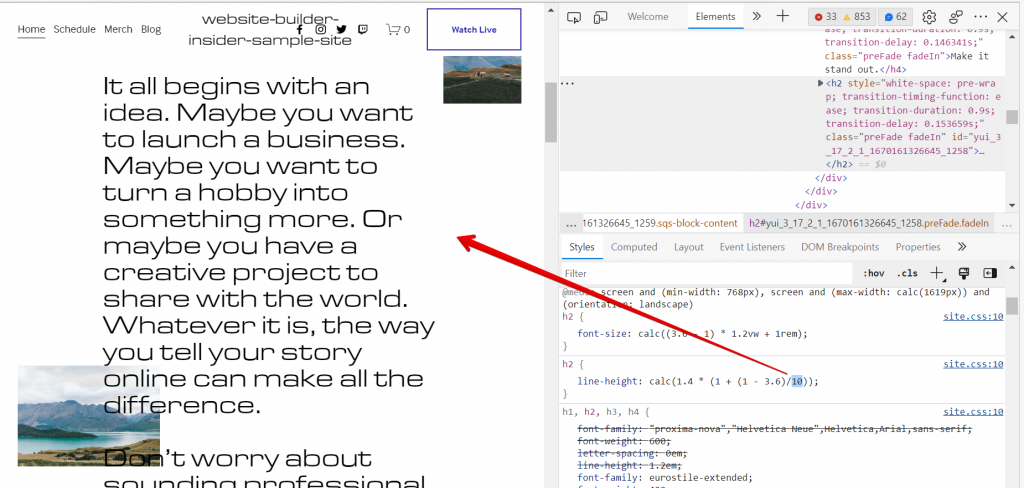Click the webpage vertical scrollbar thumb
The height and width of the screenshot is (488, 1024).
[550, 111]
